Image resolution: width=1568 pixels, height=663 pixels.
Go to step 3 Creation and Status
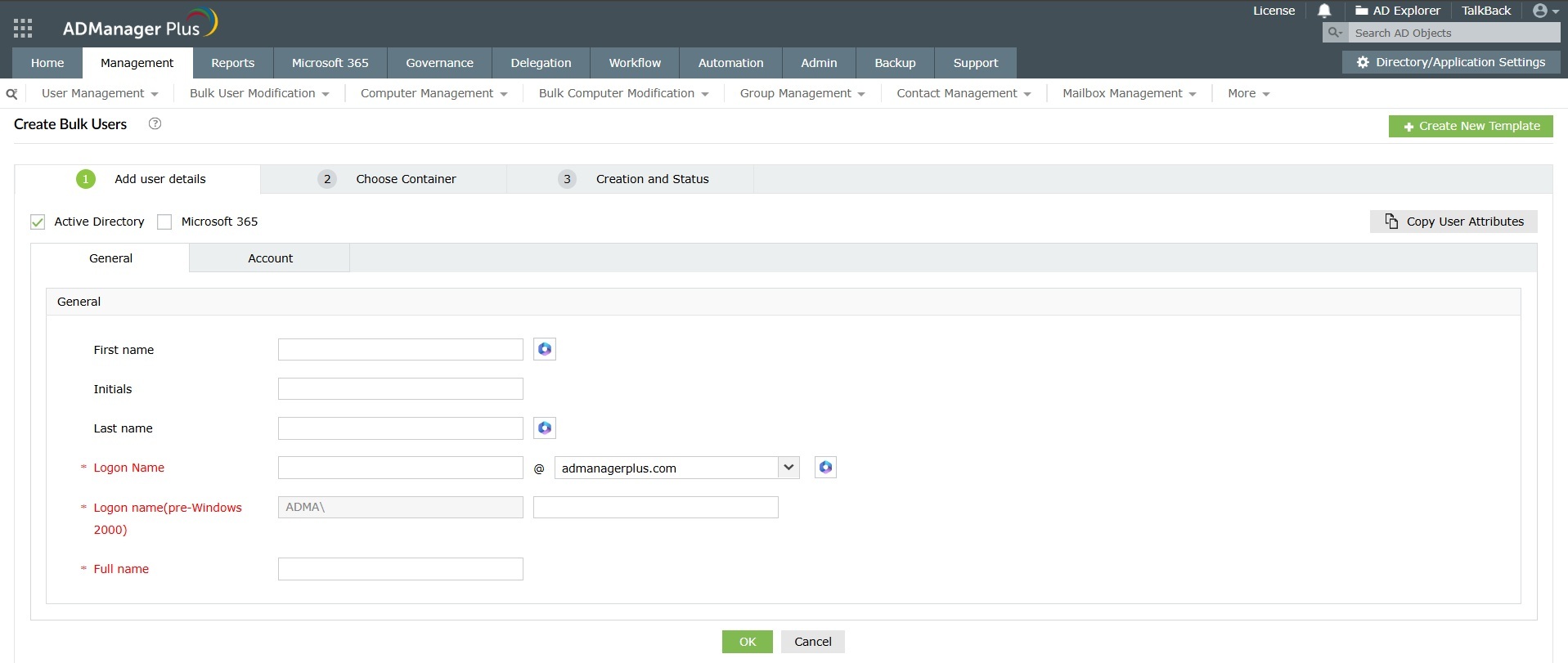point(631,179)
